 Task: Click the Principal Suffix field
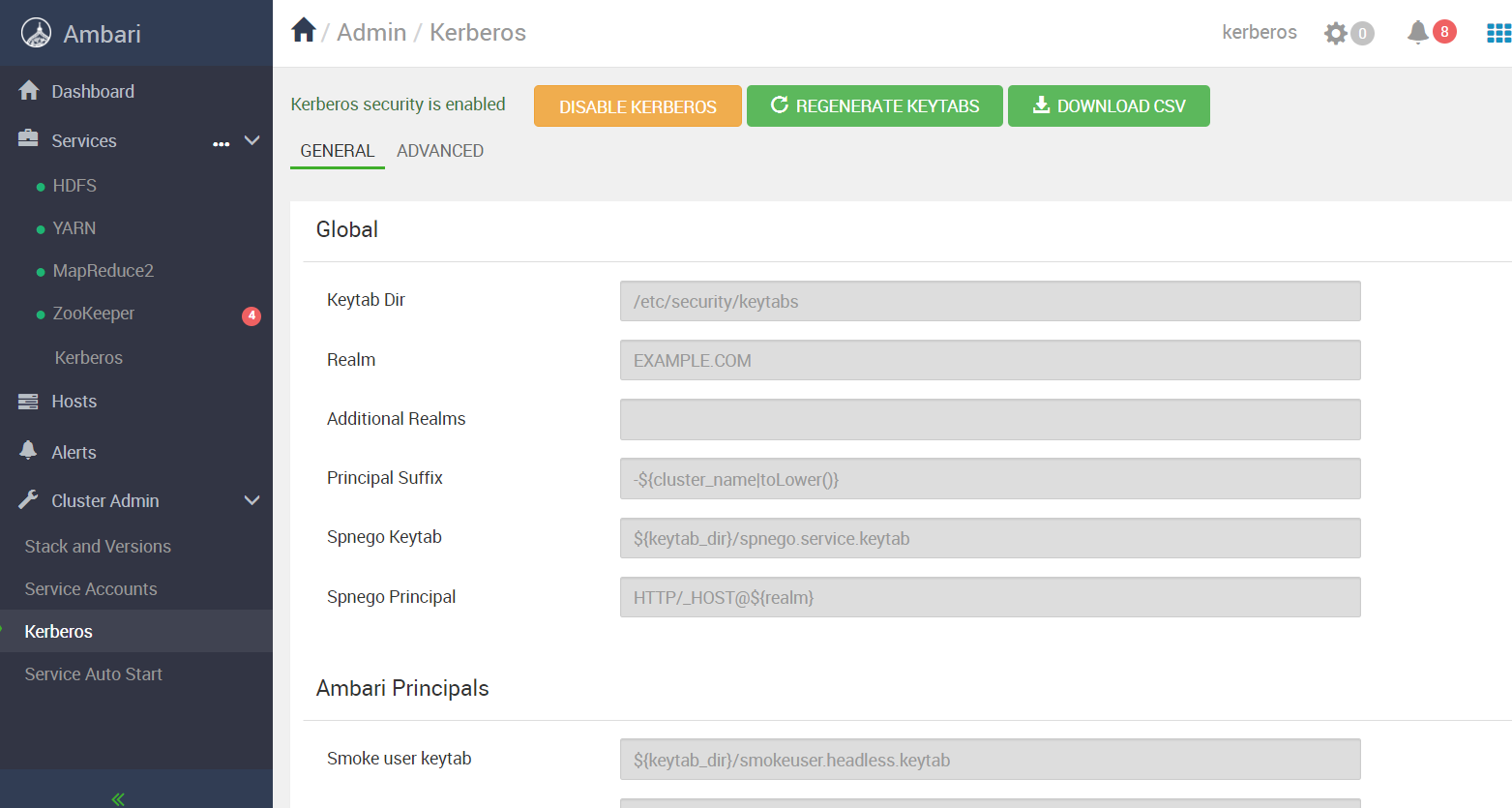pyautogui.click(x=990, y=479)
